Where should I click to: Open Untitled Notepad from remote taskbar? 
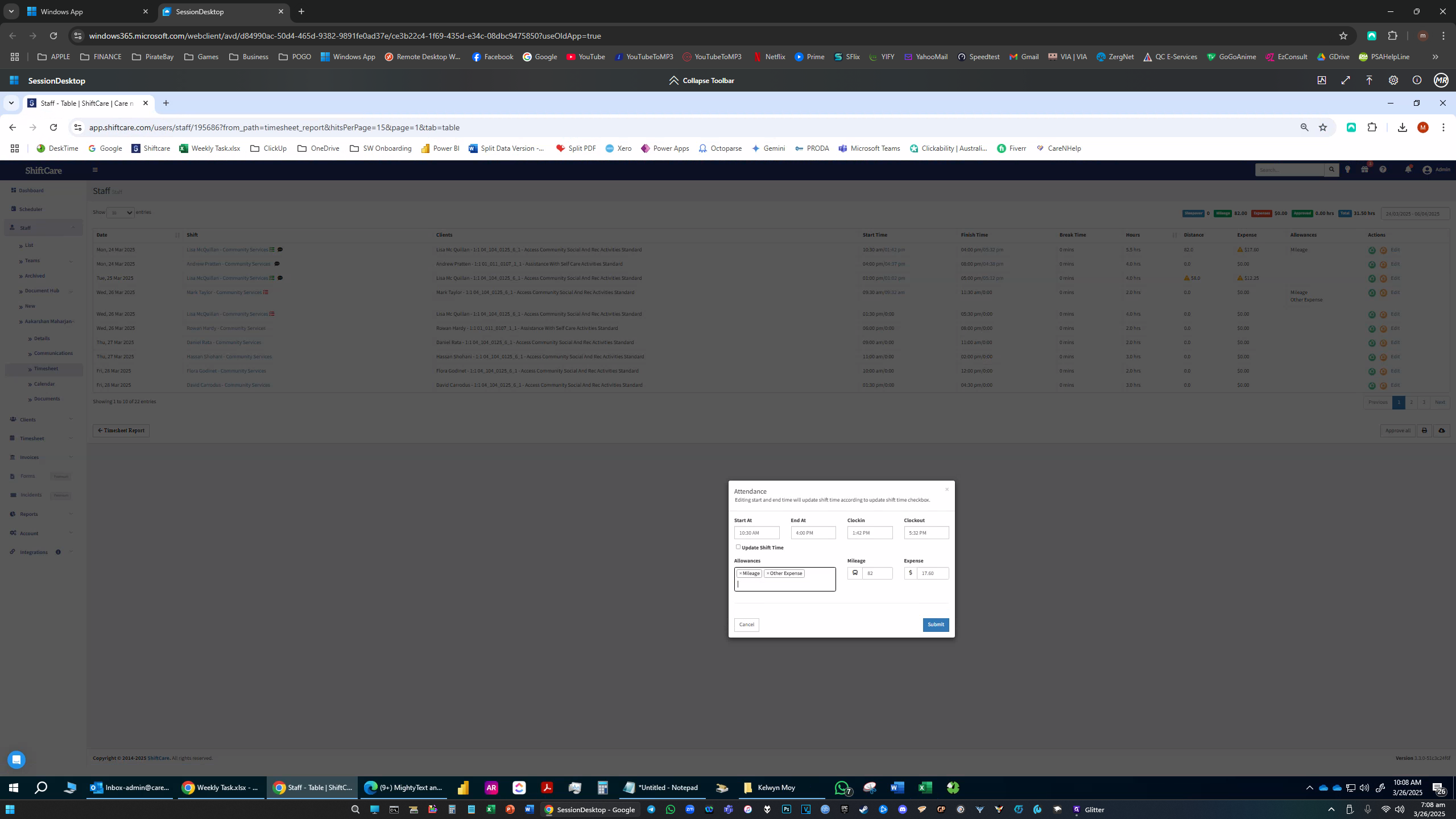click(661, 788)
